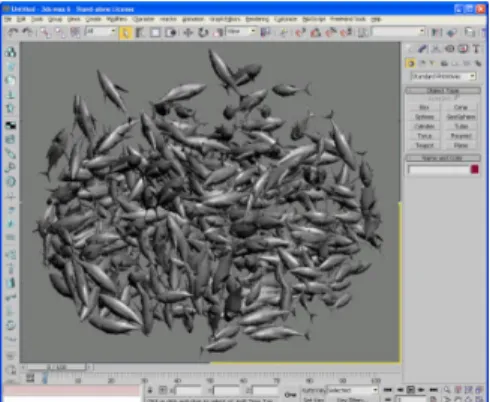Click the Rectangular Selection Region icon
Screen dimensions: 490x402
[x=155, y=33]
